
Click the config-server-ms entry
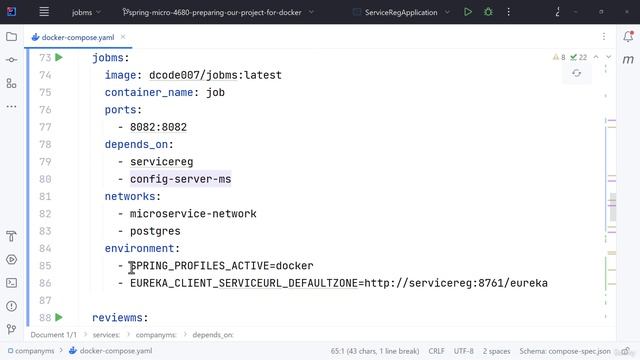point(180,179)
